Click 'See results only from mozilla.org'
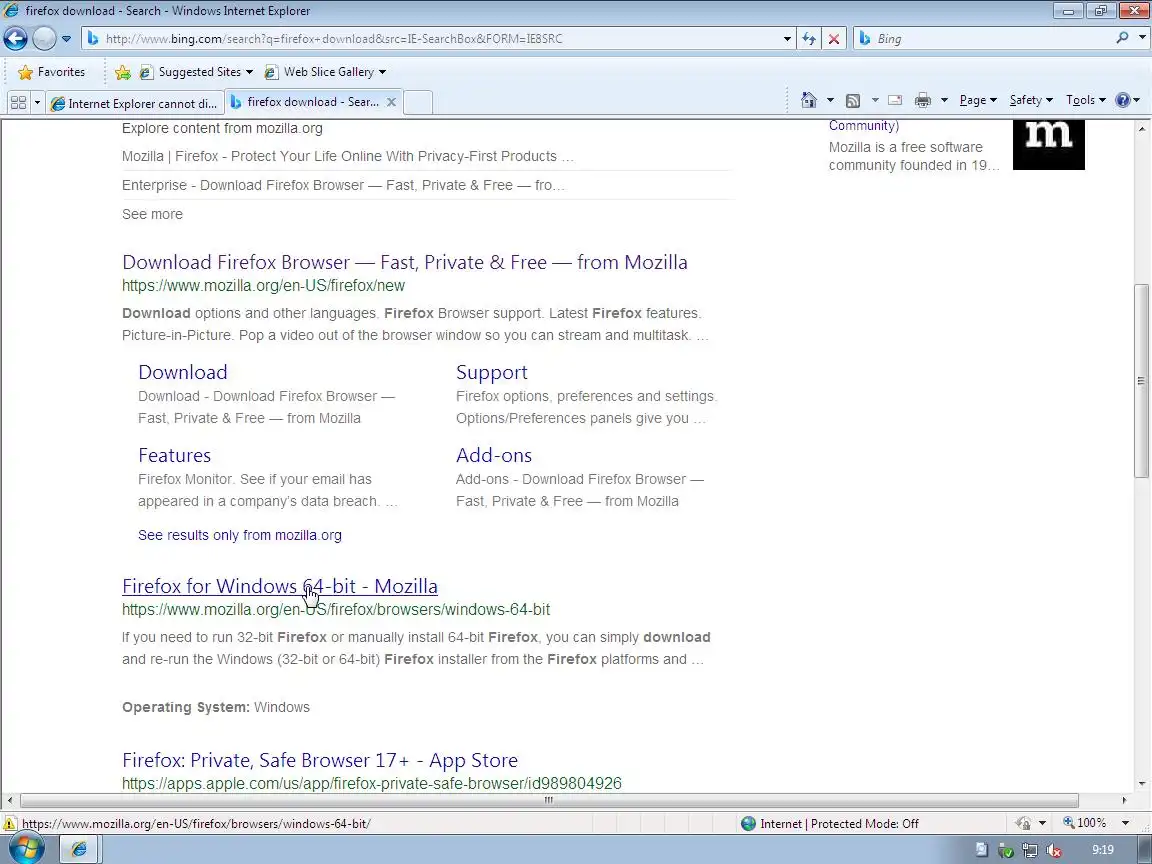 [240, 535]
